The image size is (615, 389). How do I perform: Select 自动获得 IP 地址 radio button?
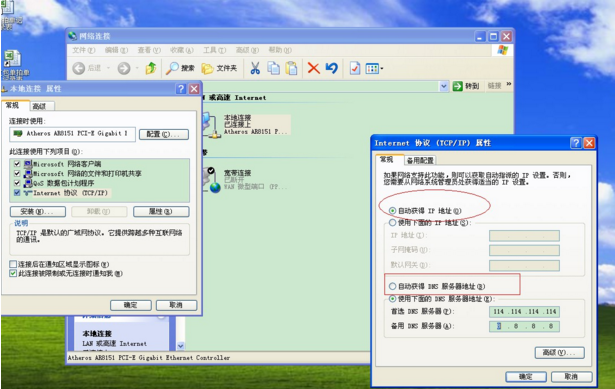[x=392, y=211]
